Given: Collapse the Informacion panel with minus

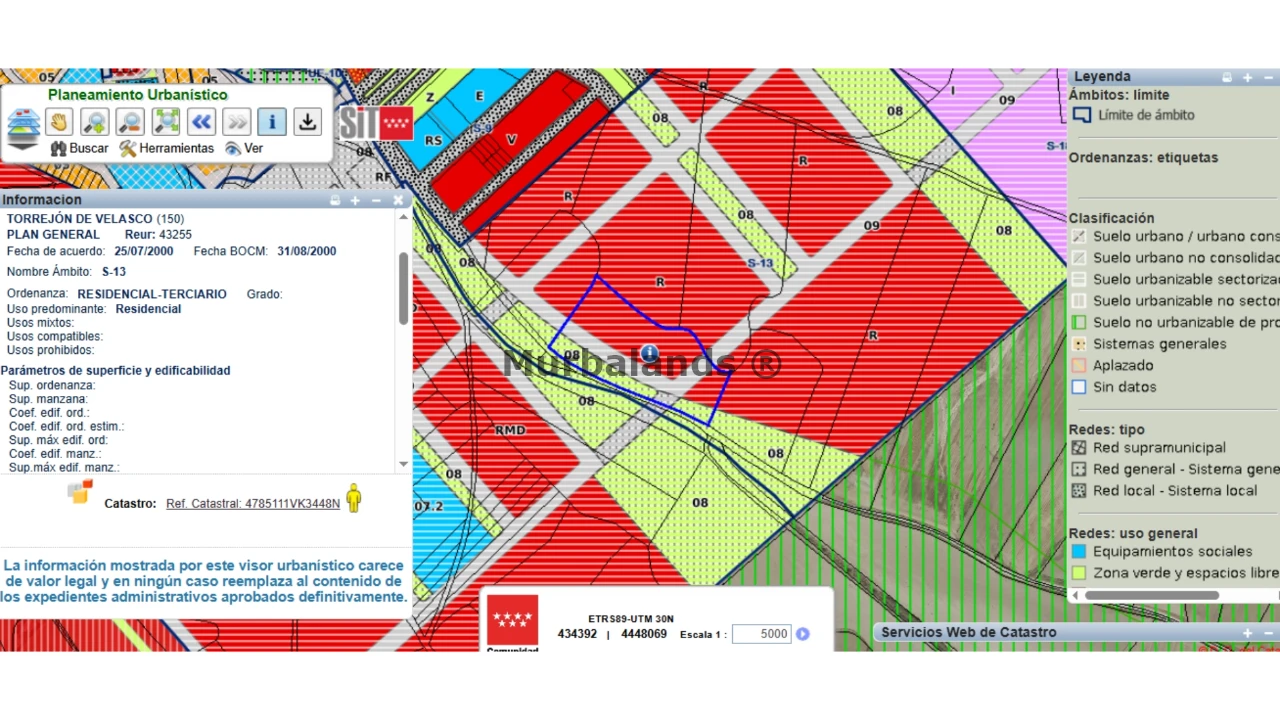Looking at the screenshot, I should click(x=376, y=200).
